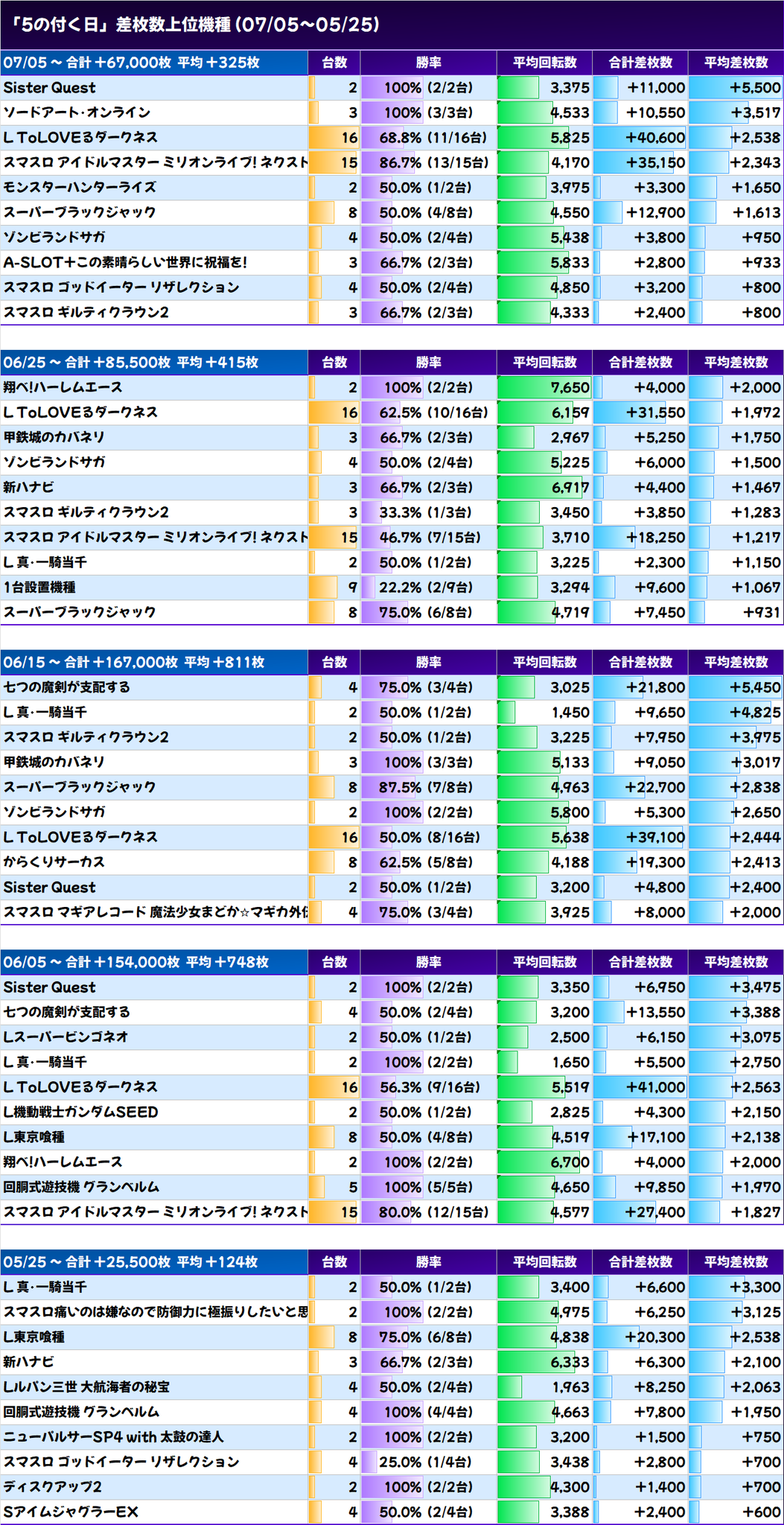Select the SアイムジャグラーEX row name
784x1525 pixels.
pos(71,1512)
